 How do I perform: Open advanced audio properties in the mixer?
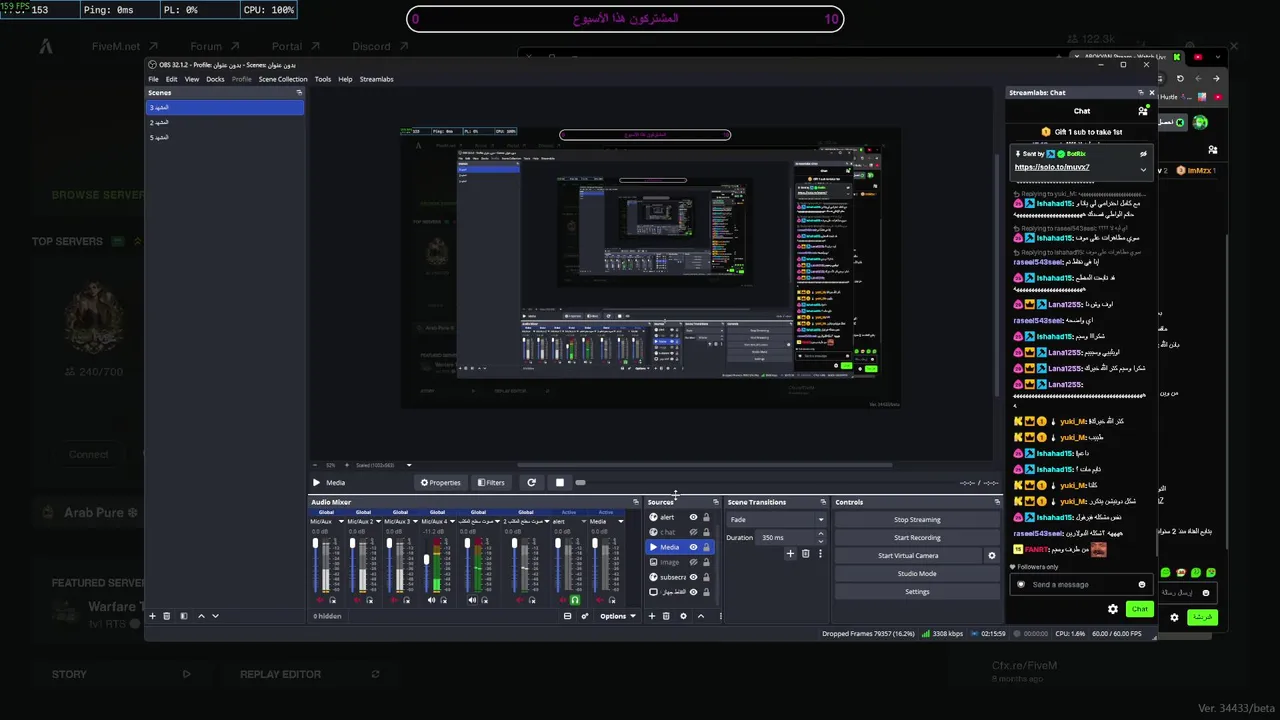coord(585,616)
